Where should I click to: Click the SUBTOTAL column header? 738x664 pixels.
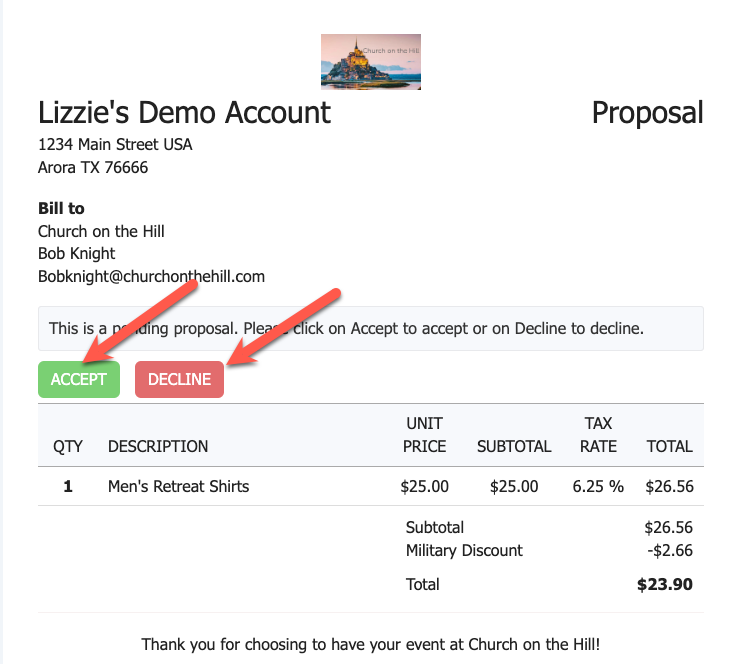(514, 446)
